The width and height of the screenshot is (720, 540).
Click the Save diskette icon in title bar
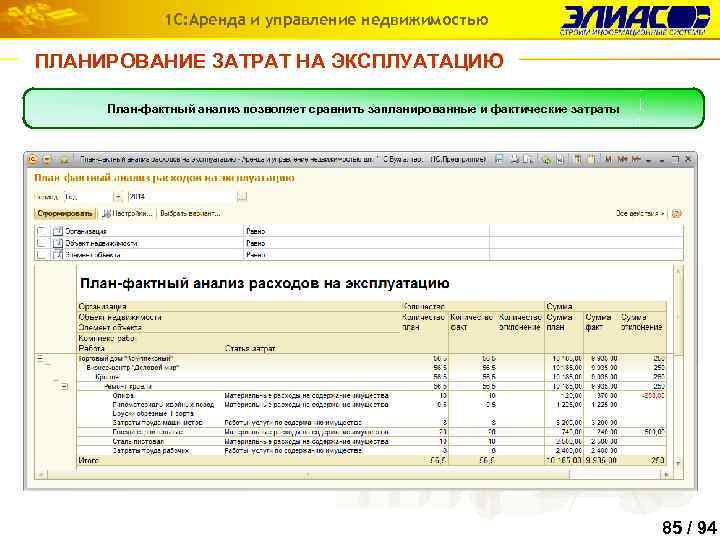(499, 159)
